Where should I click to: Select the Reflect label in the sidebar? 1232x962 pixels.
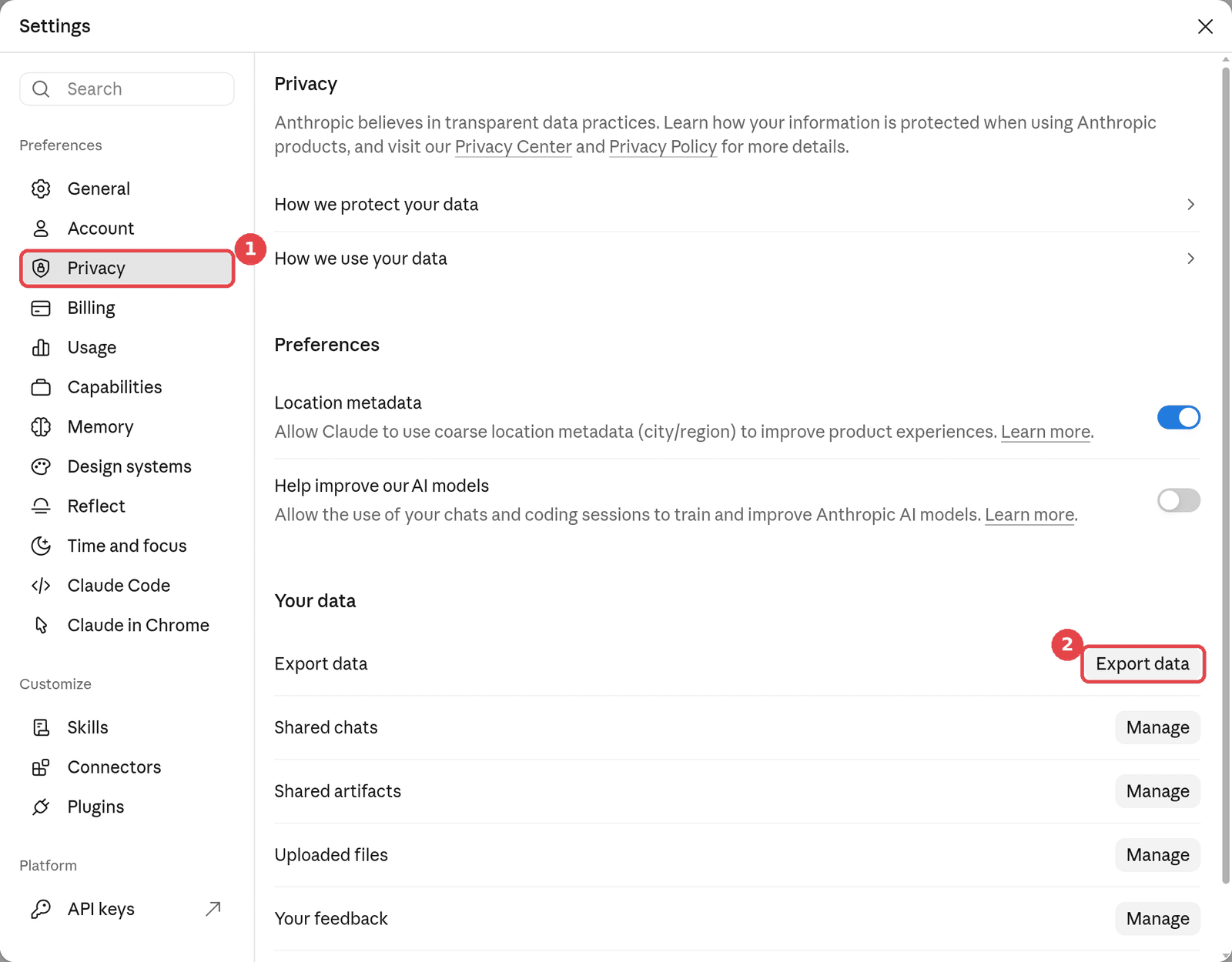pyautogui.click(x=96, y=506)
